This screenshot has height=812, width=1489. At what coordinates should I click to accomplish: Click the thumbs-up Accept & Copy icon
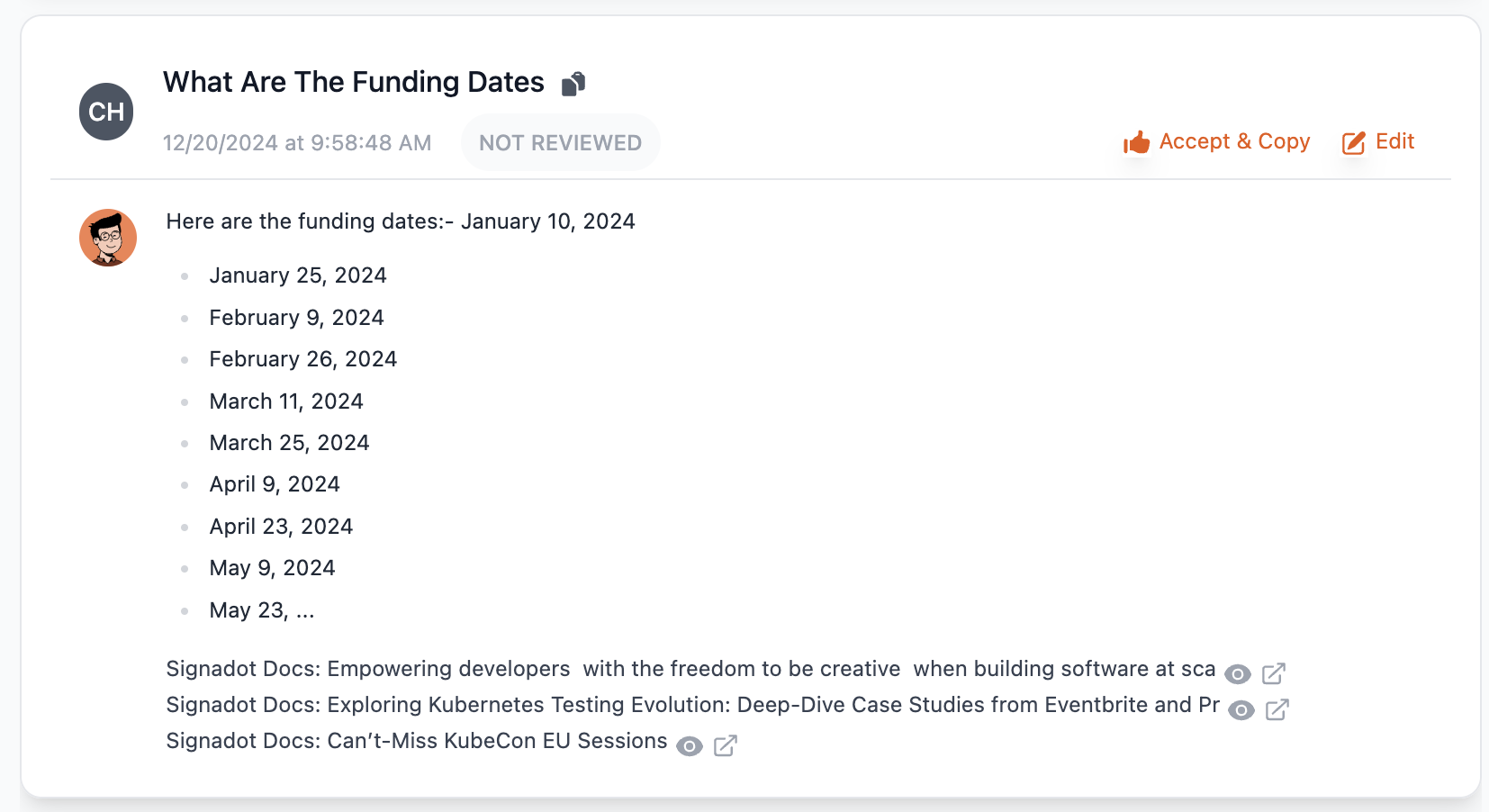1136,142
